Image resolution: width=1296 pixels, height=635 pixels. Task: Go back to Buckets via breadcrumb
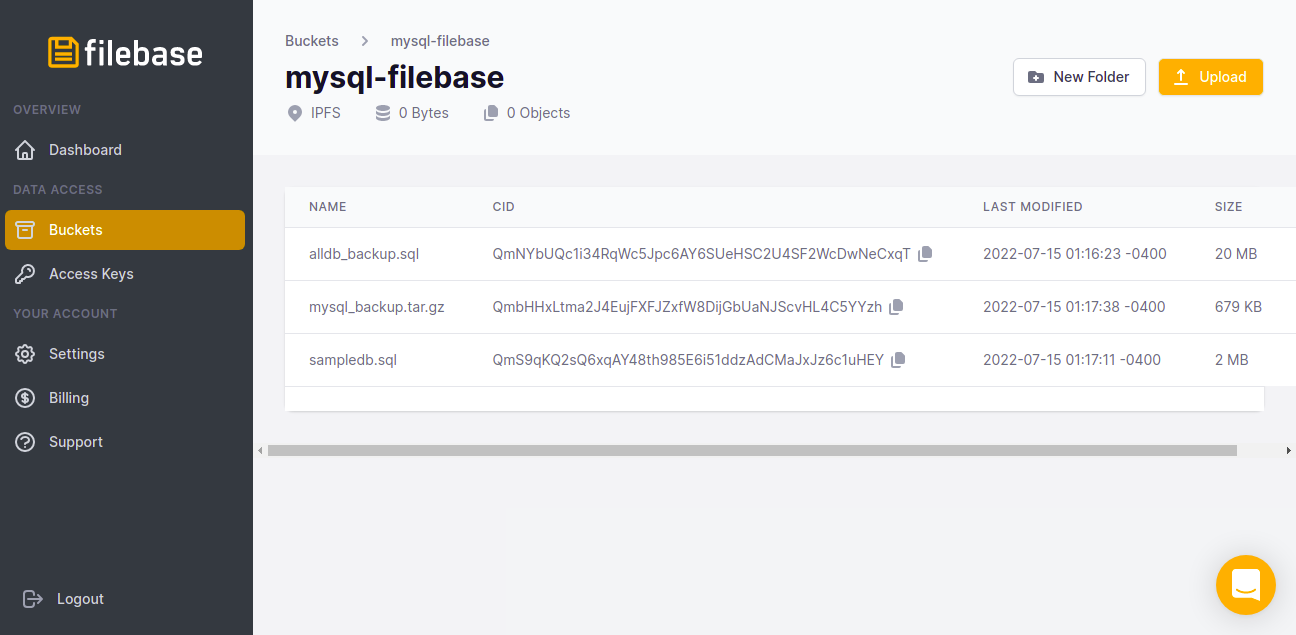[x=312, y=41]
